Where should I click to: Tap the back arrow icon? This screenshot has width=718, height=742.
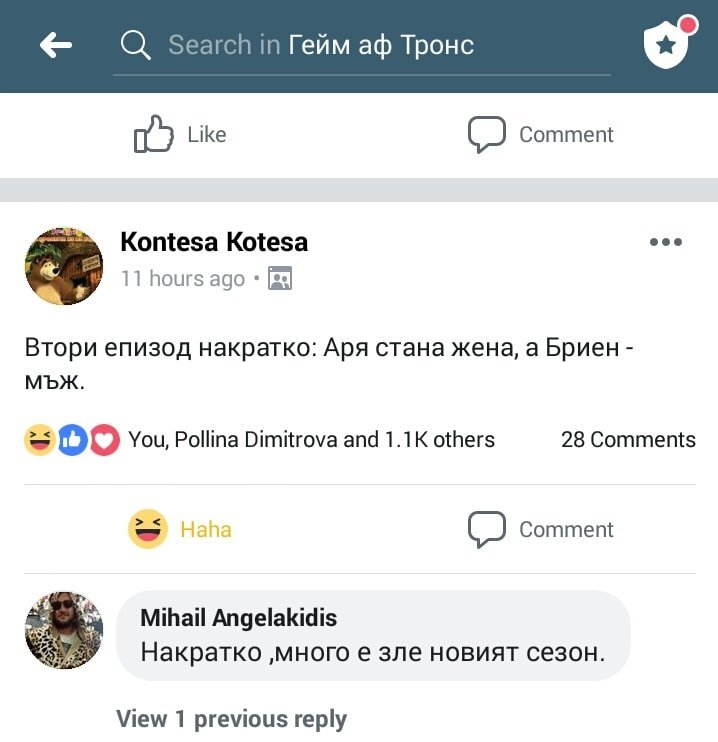(56, 45)
